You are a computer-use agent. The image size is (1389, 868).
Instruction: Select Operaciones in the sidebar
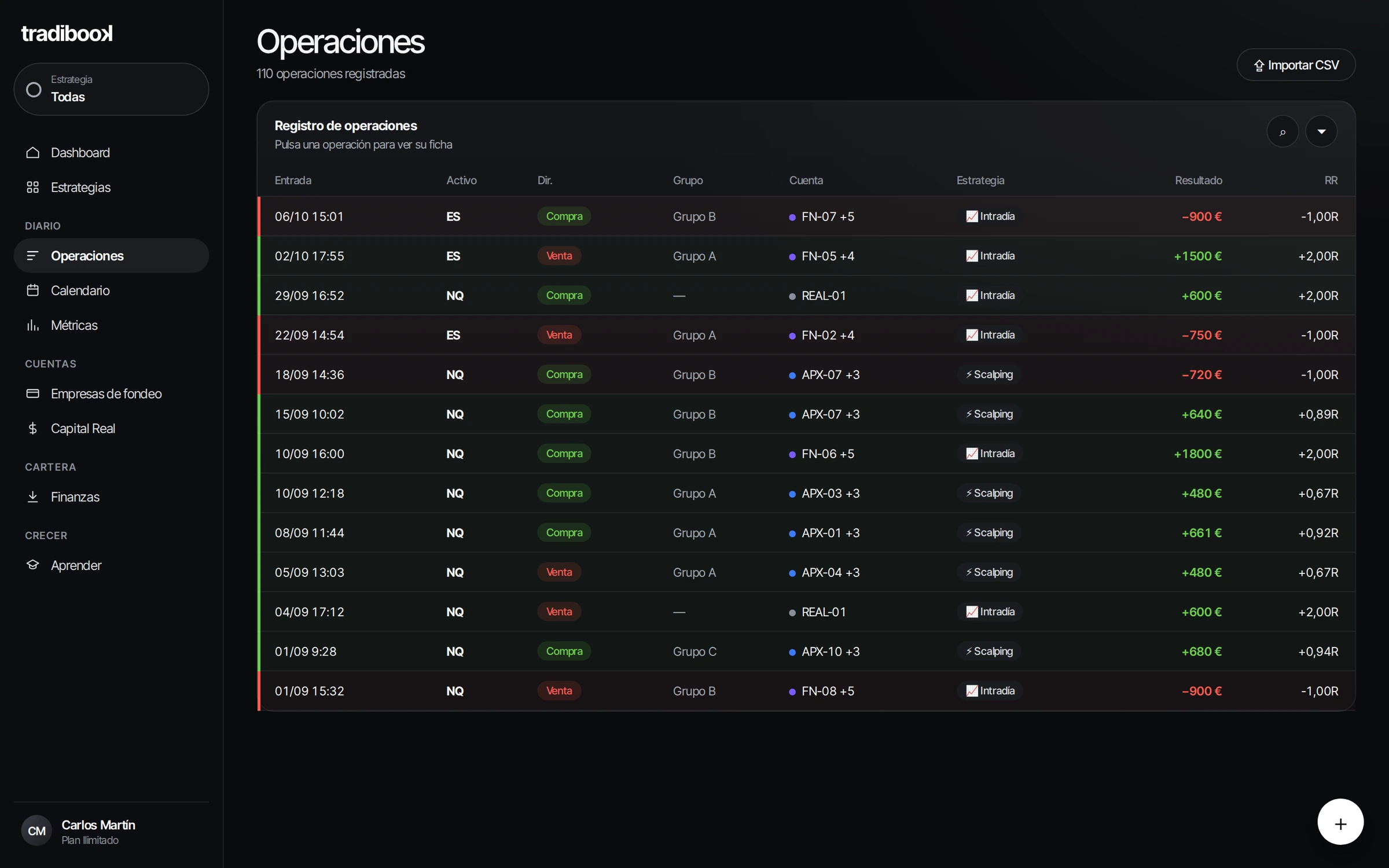111,256
